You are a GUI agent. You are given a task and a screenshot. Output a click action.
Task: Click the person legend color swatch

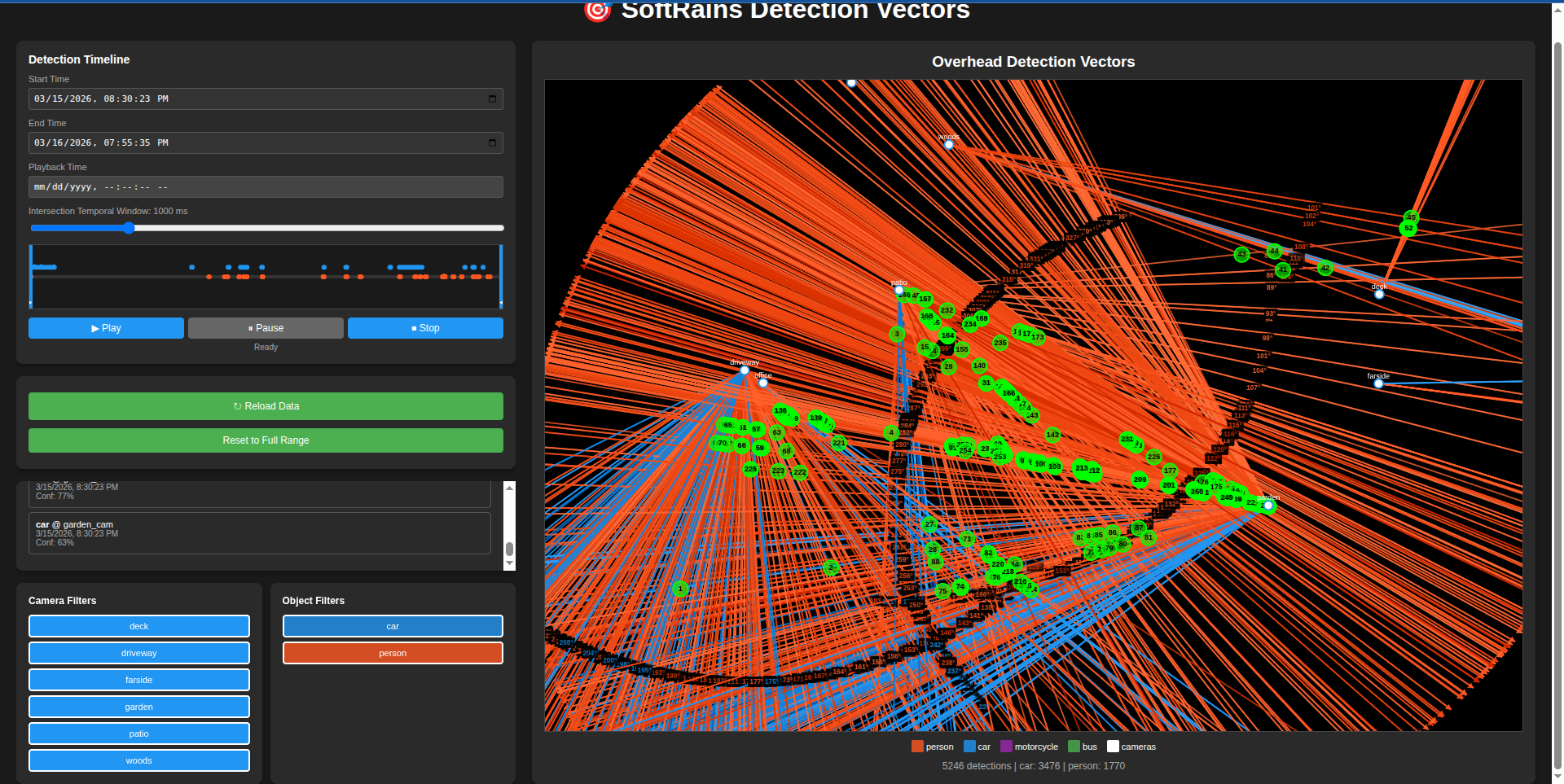point(917,747)
